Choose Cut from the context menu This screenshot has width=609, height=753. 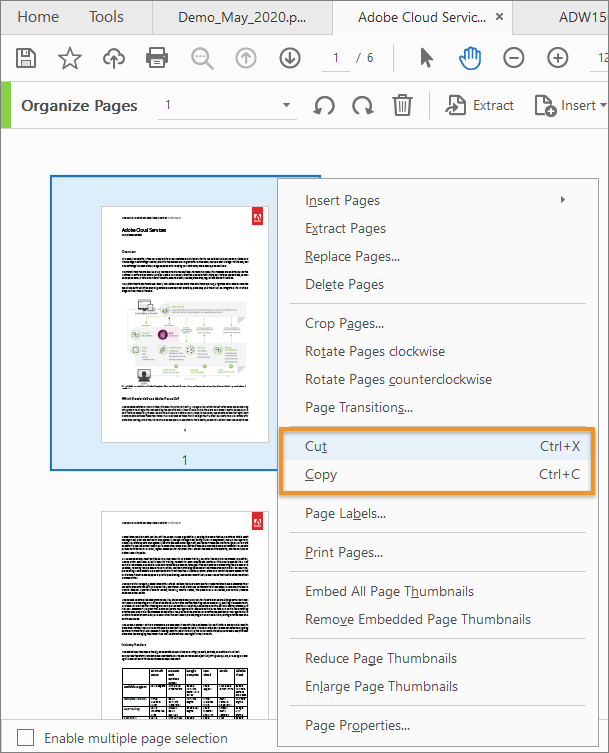(x=438, y=446)
